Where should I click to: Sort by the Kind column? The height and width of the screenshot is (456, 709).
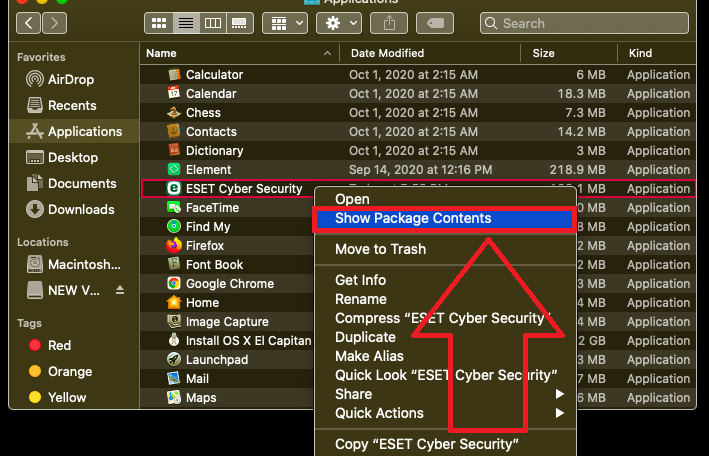click(x=657, y=53)
